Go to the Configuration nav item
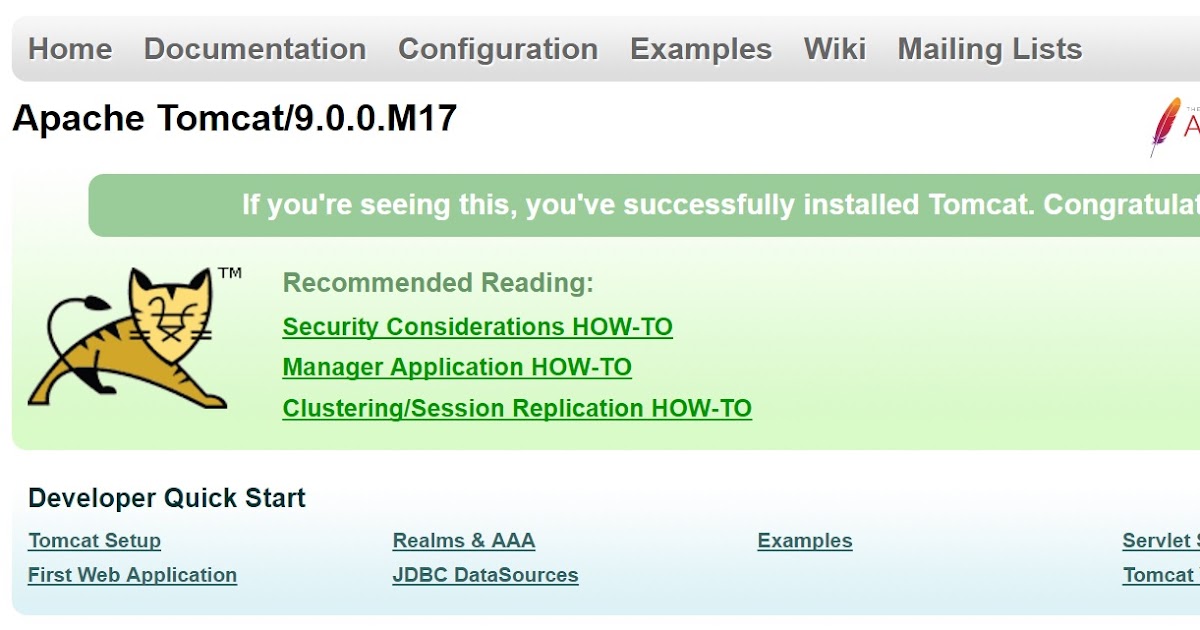 [x=498, y=49]
